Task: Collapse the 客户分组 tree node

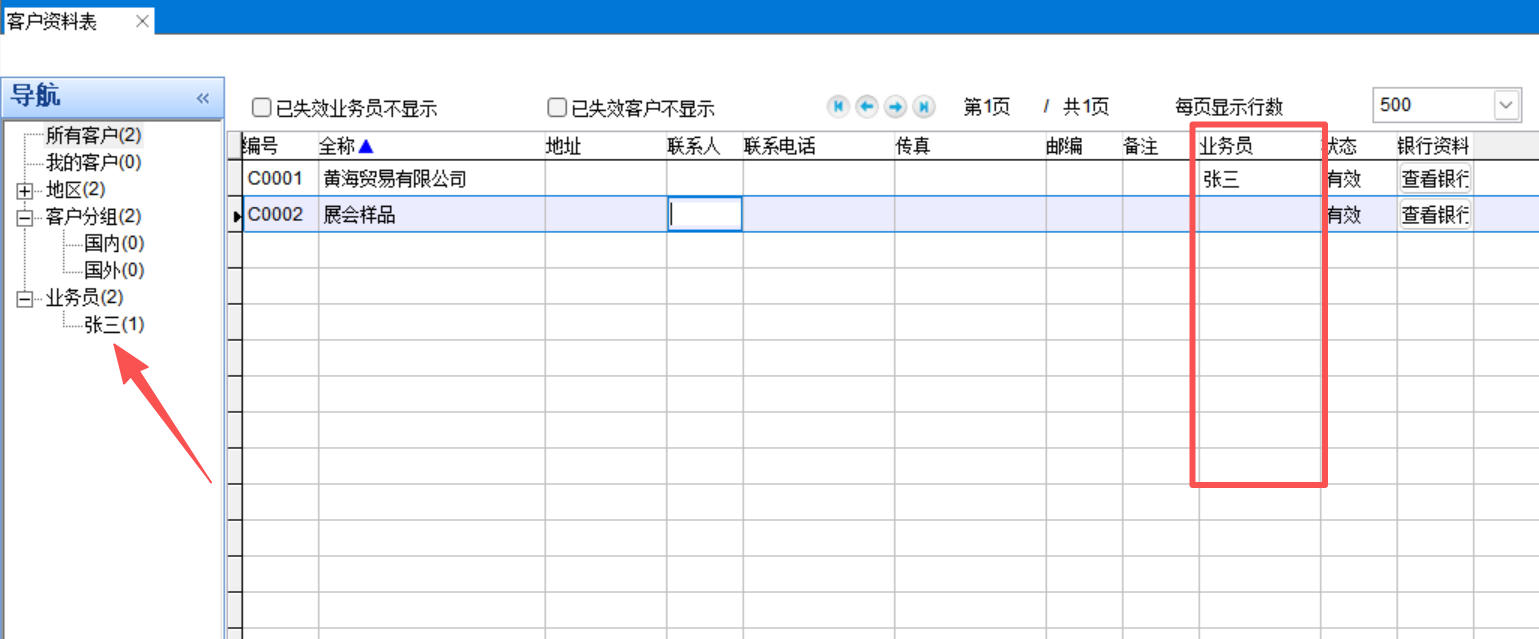Action: coord(25,217)
